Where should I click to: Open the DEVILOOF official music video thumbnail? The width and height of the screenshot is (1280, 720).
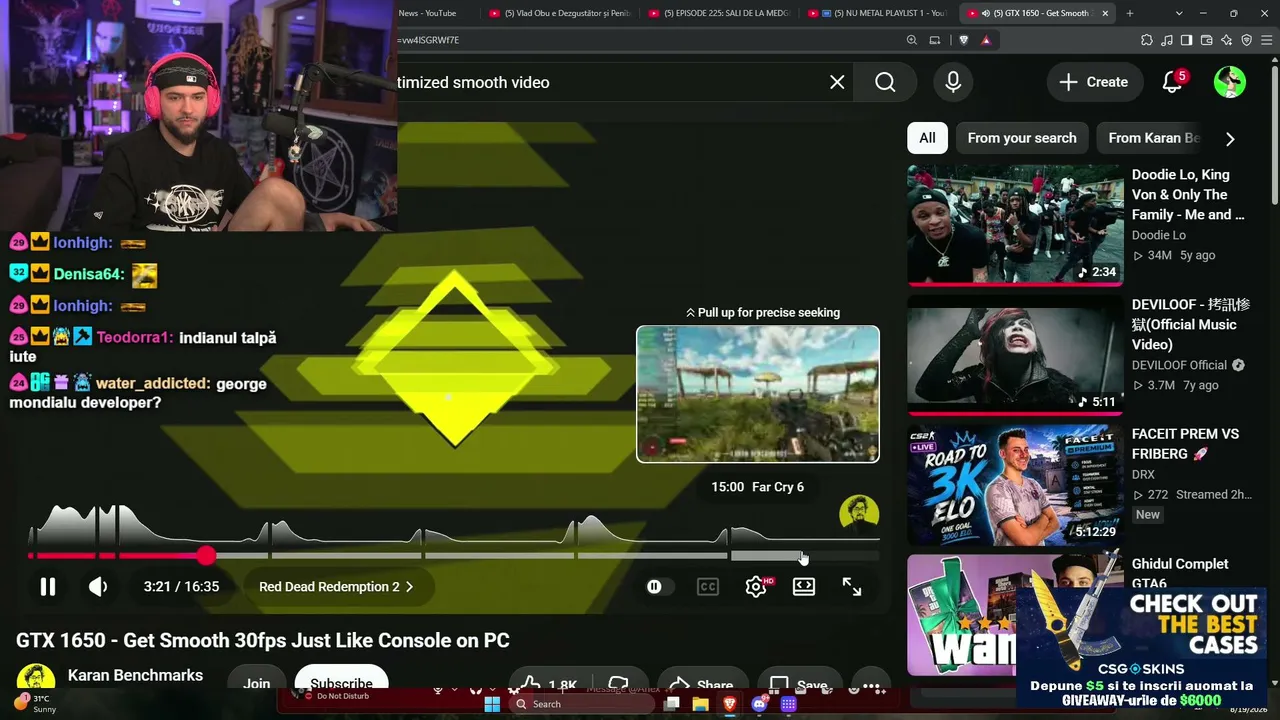coord(1015,355)
